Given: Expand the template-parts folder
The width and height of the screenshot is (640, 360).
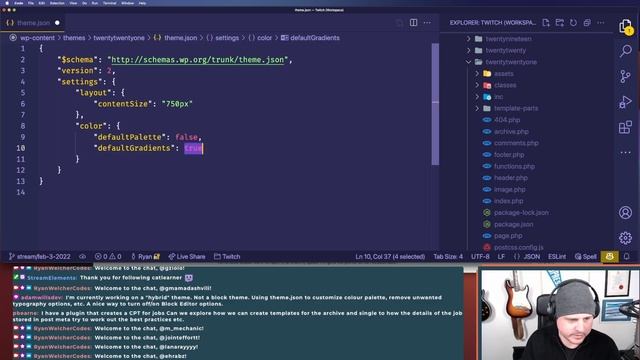Looking at the screenshot, I should 516,109.
